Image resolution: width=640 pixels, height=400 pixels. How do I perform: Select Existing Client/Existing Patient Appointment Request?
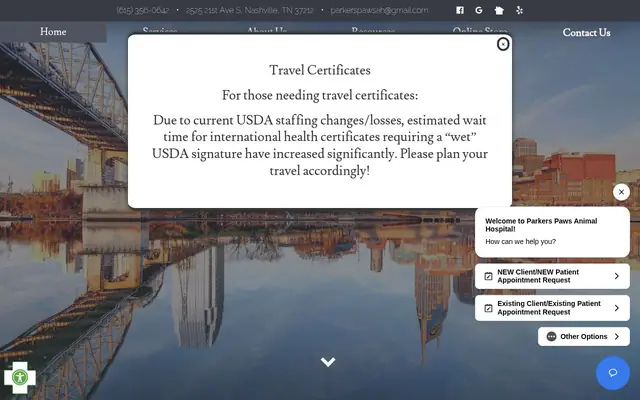coord(552,308)
